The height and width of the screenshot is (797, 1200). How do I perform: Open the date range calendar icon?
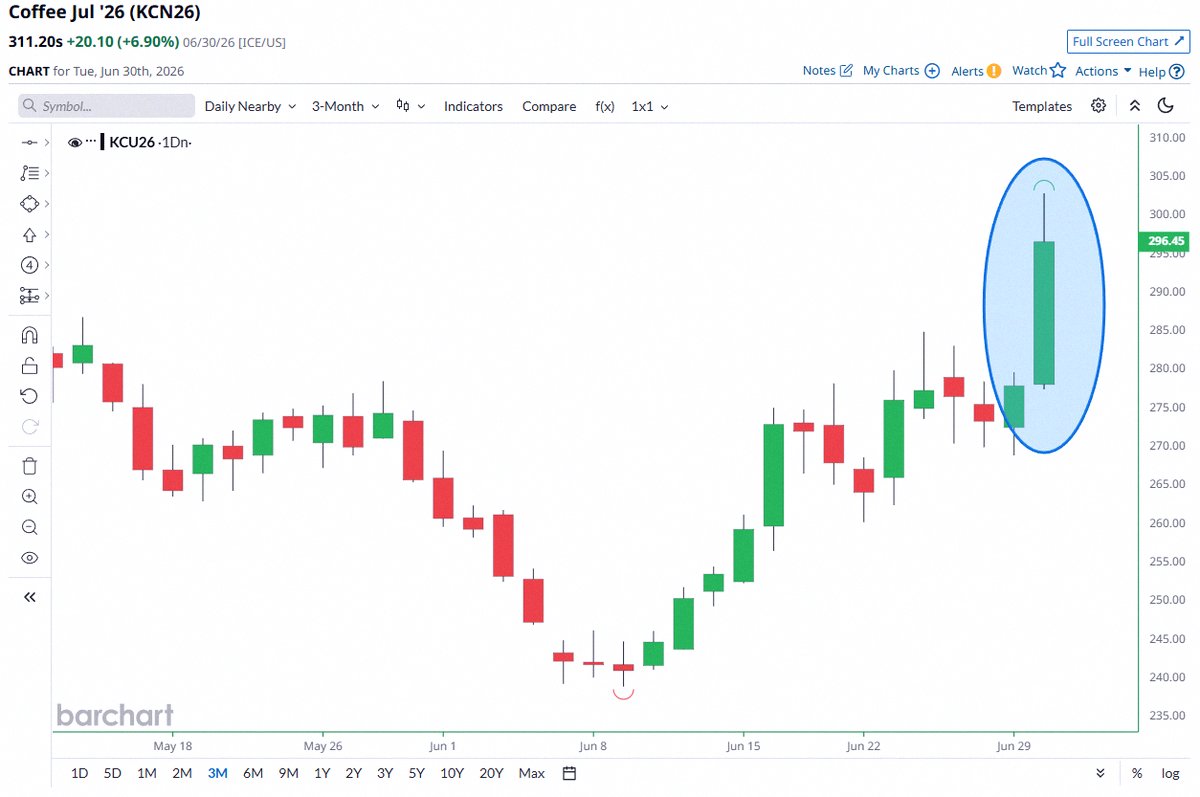570,773
